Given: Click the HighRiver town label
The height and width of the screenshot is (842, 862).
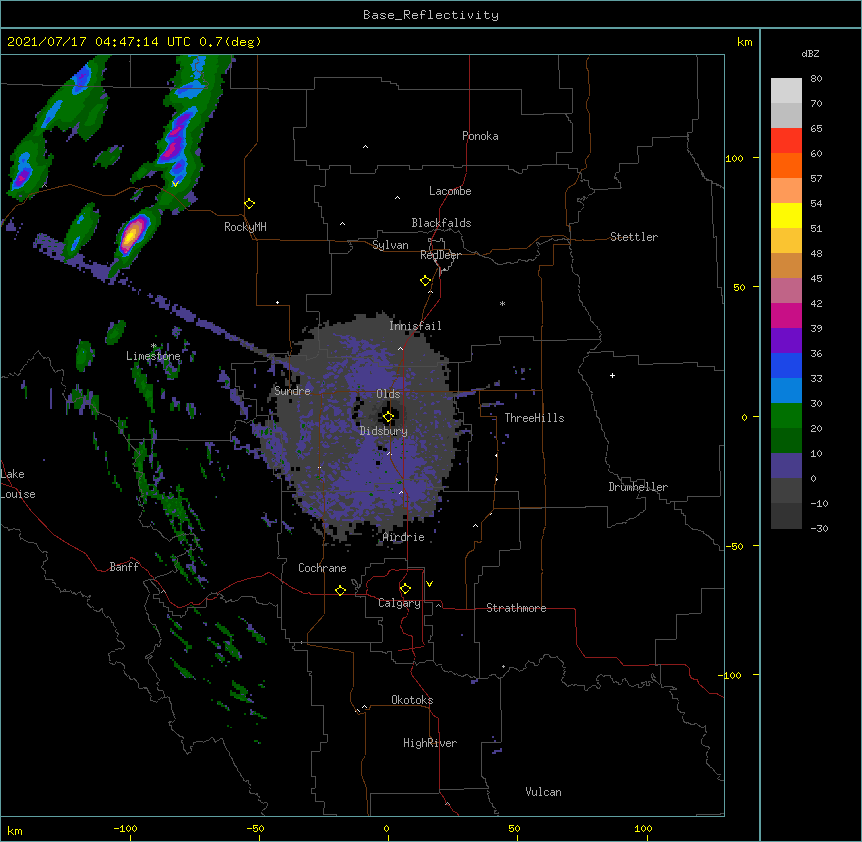Looking at the screenshot, I should click(x=430, y=743).
